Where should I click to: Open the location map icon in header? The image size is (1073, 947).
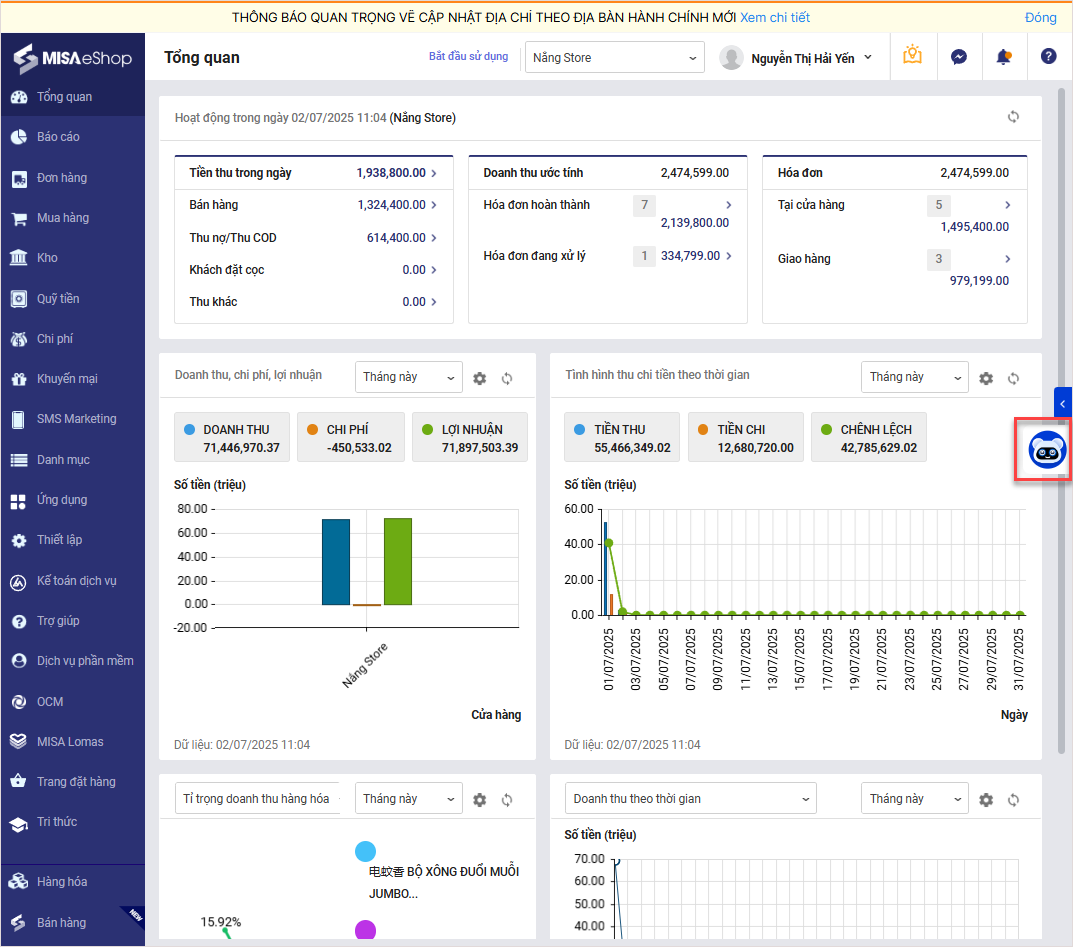pyautogui.click(x=912, y=56)
